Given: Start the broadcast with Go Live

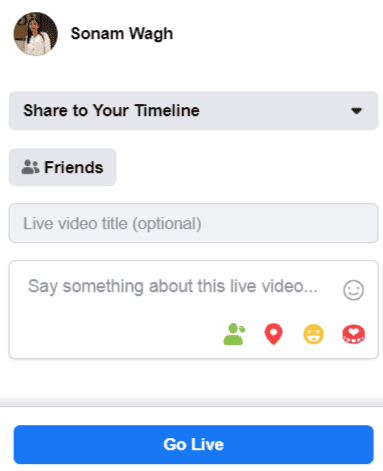Looking at the screenshot, I should pos(193,444).
